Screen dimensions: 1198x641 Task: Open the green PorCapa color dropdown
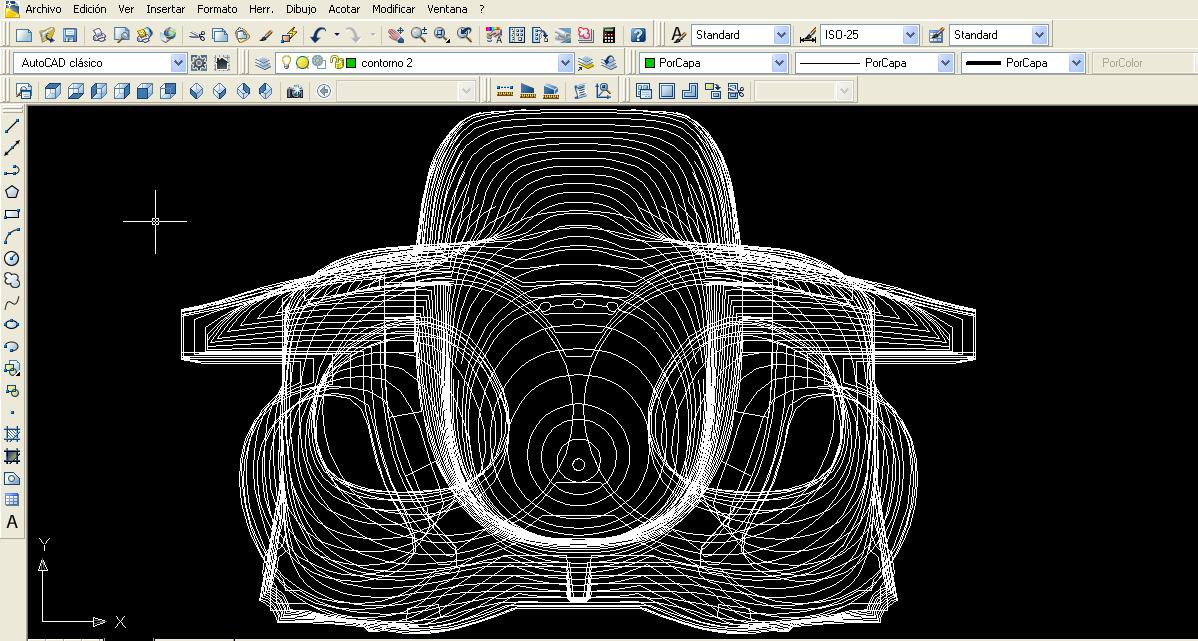coord(779,63)
